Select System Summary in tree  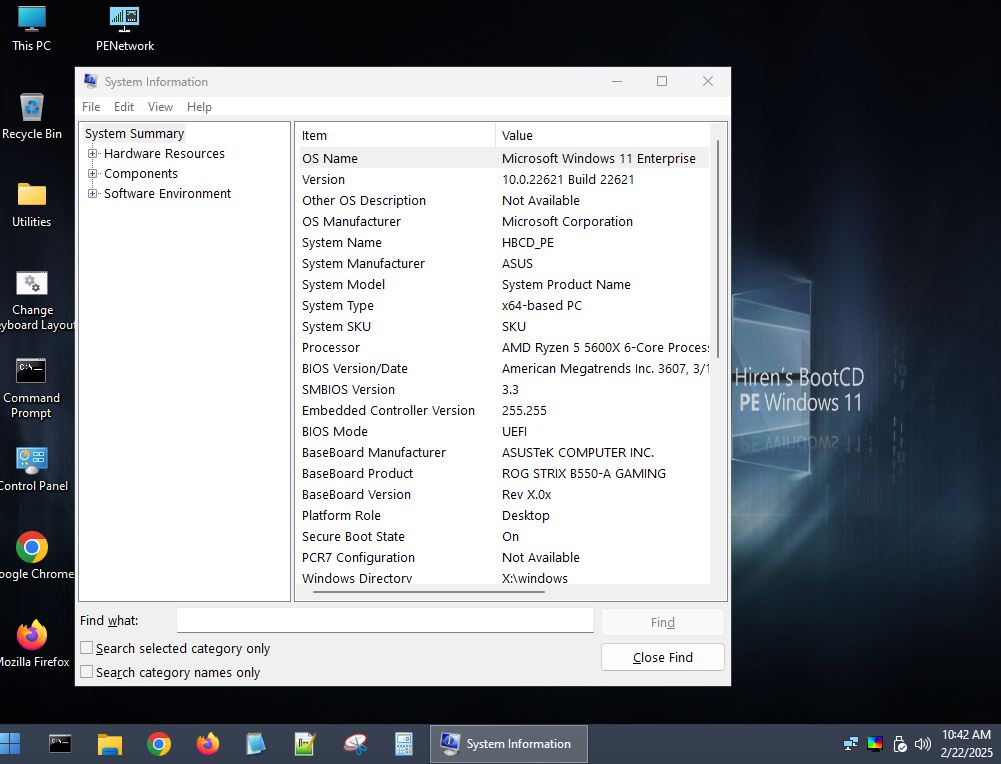click(134, 133)
